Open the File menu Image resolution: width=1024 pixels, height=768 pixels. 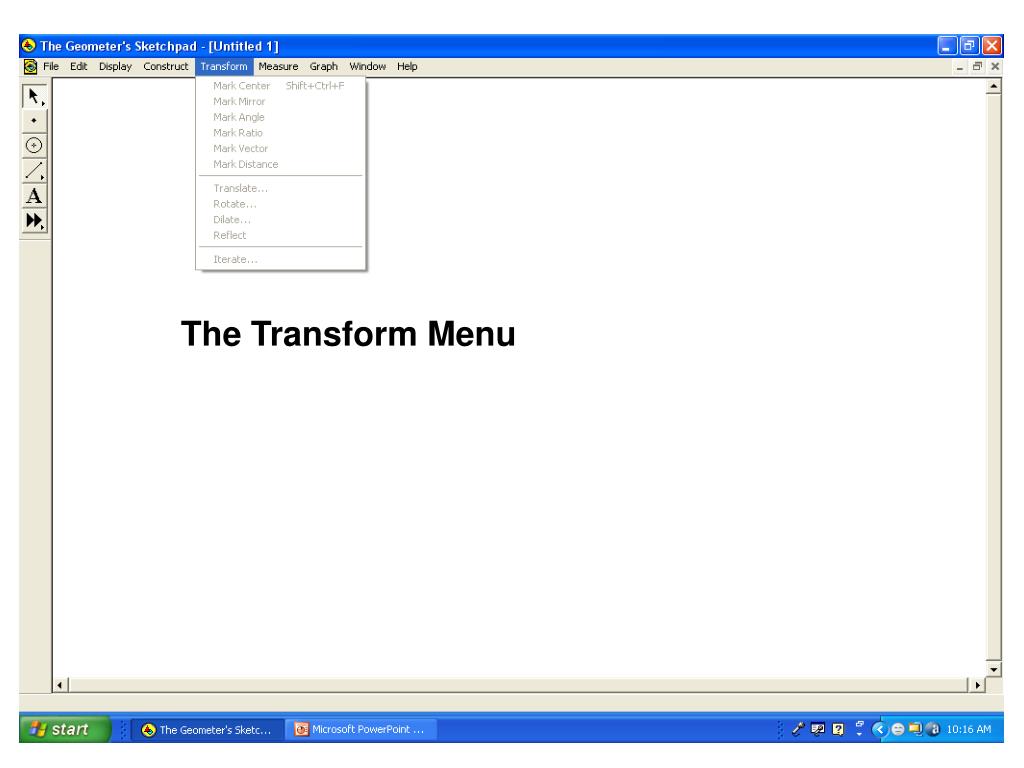51,67
